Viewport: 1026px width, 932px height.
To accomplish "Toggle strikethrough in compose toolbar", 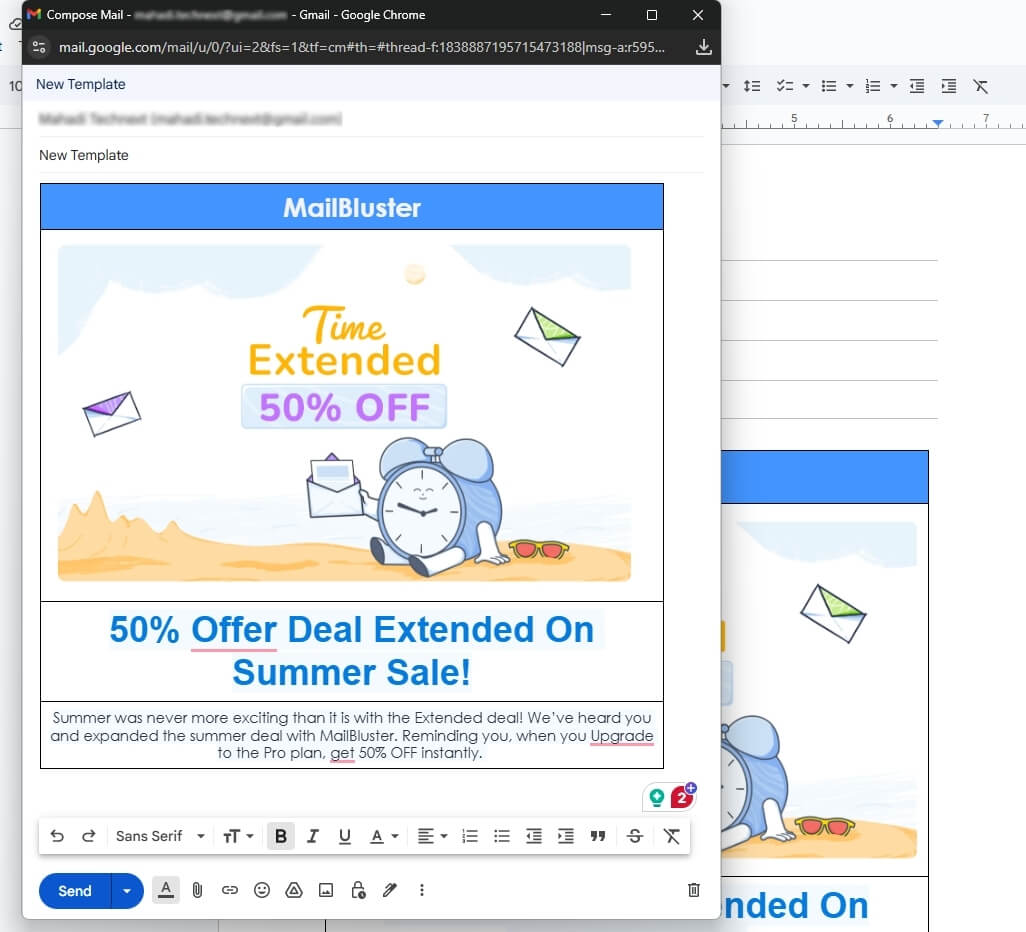I will pos(635,836).
